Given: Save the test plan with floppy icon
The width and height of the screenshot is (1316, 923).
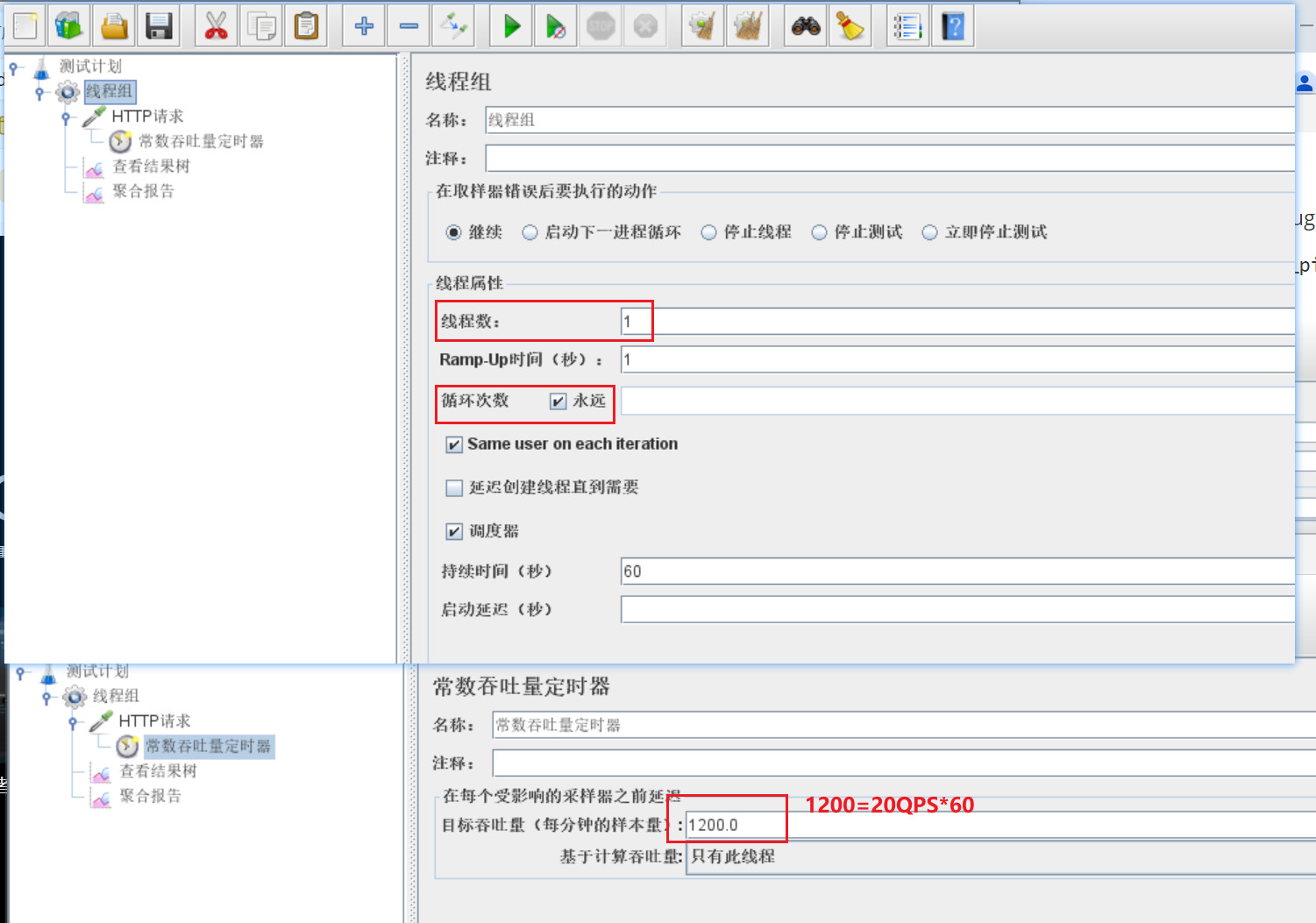Looking at the screenshot, I should click(159, 26).
